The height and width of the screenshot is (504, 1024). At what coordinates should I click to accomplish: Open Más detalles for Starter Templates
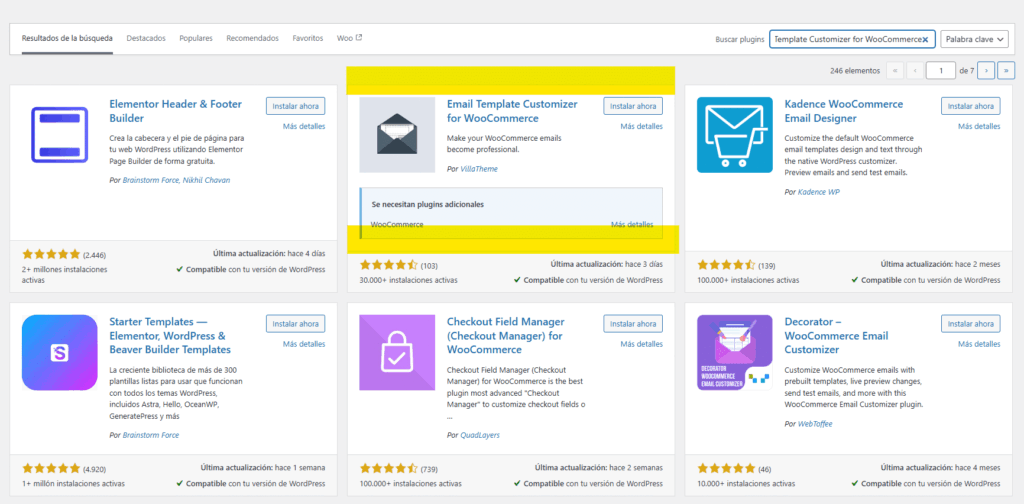coord(304,343)
